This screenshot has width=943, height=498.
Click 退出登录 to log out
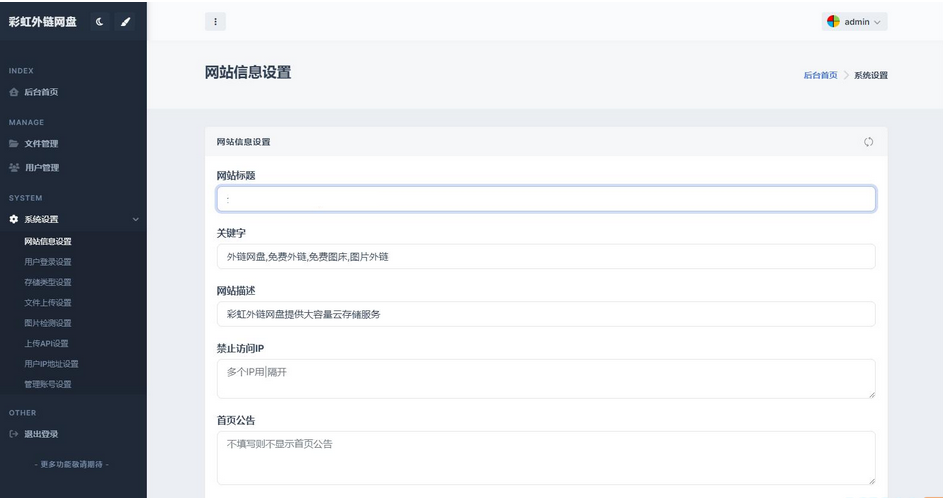click(41, 434)
